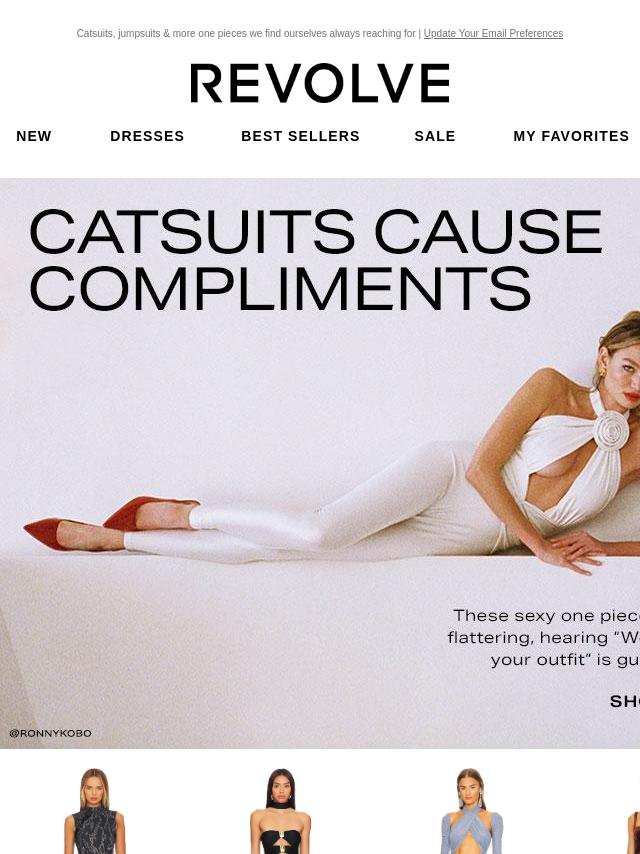Click the @RONNYKOBO brand credit
The height and width of the screenshot is (854, 640).
click(51, 733)
